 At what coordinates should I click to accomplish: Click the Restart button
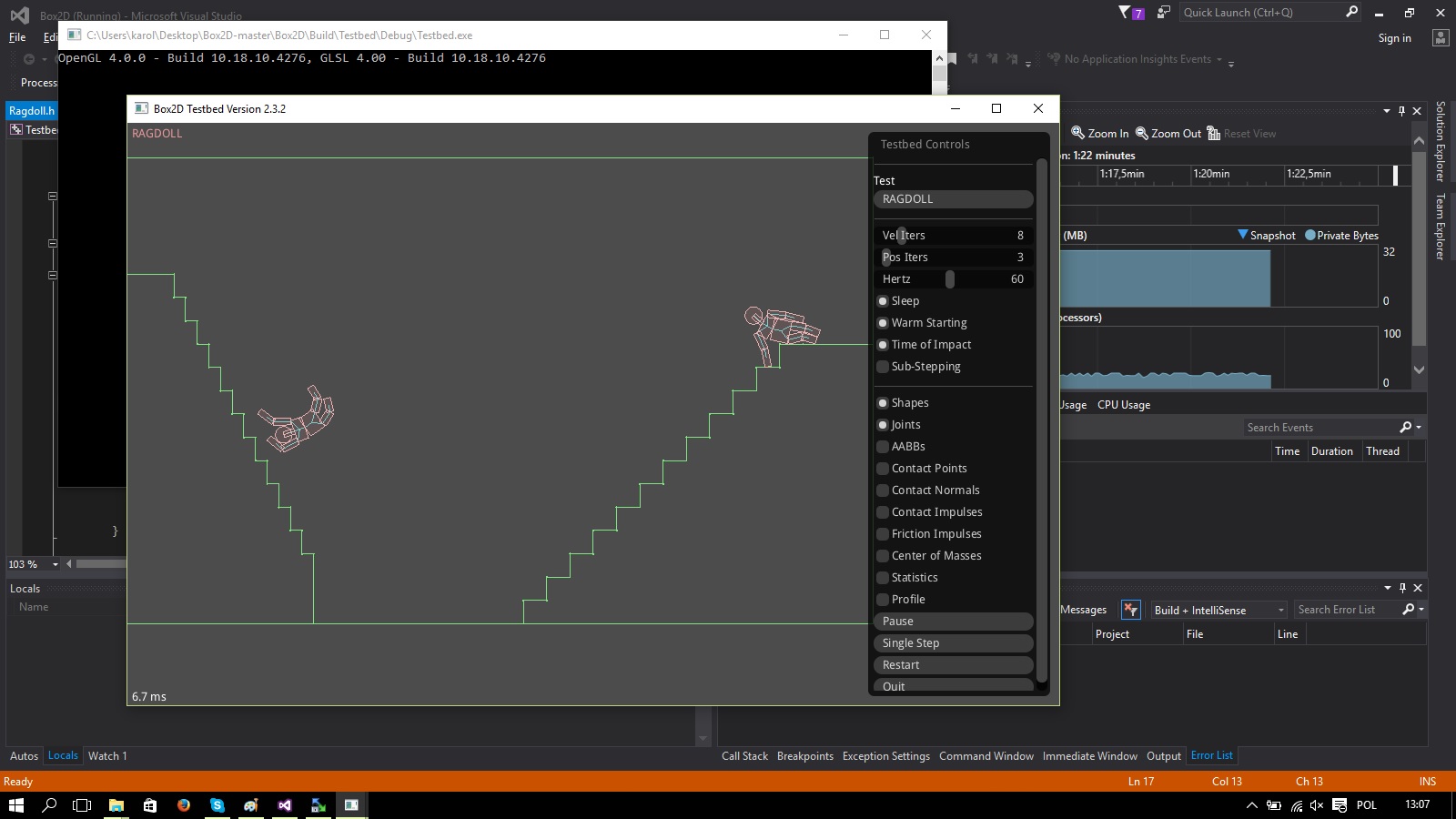953,665
